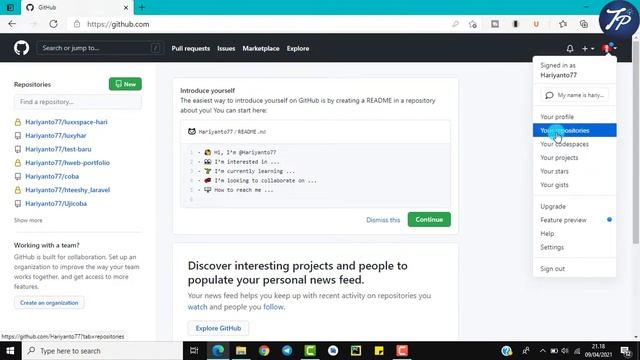The image size is (640, 360).
Task: Open the browser collections icon
Action: pyautogui.click(x=584, y=24)
